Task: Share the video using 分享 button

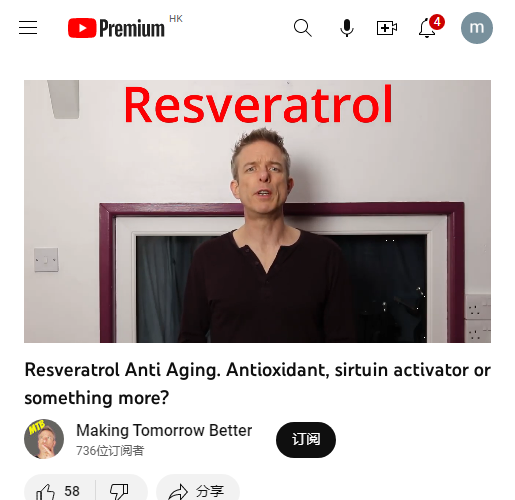Action: coord(198,491)
